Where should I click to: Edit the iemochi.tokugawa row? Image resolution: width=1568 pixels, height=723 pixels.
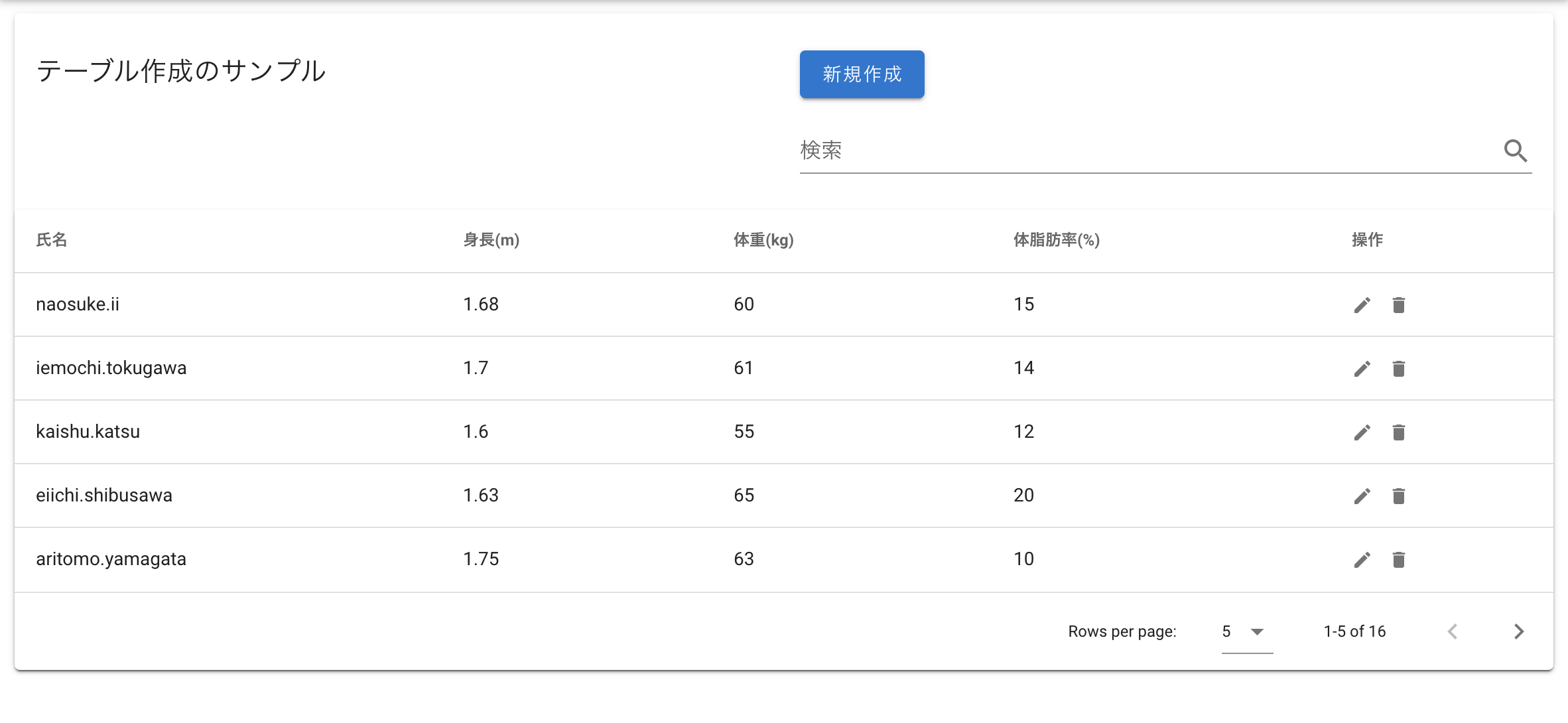1362,369
